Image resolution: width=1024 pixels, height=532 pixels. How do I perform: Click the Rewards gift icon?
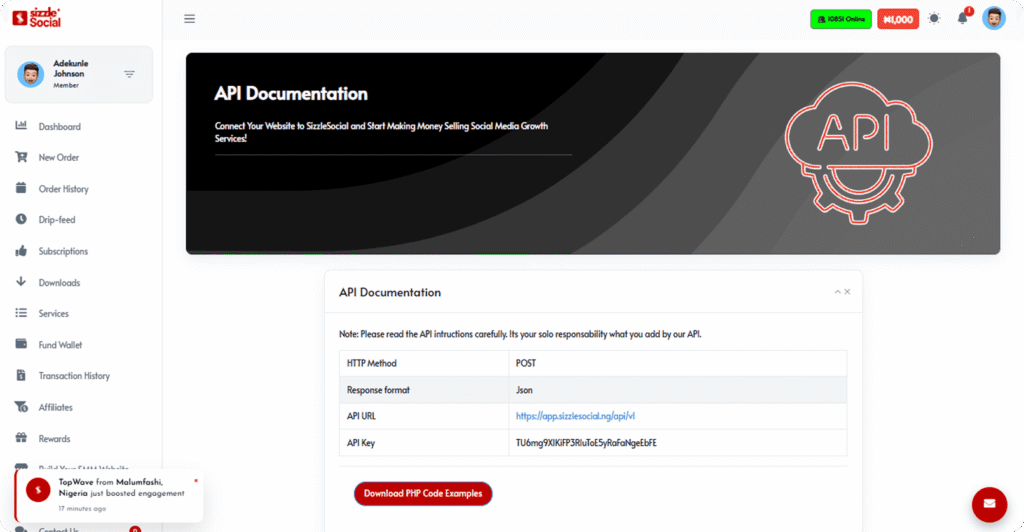click(21, 438)
